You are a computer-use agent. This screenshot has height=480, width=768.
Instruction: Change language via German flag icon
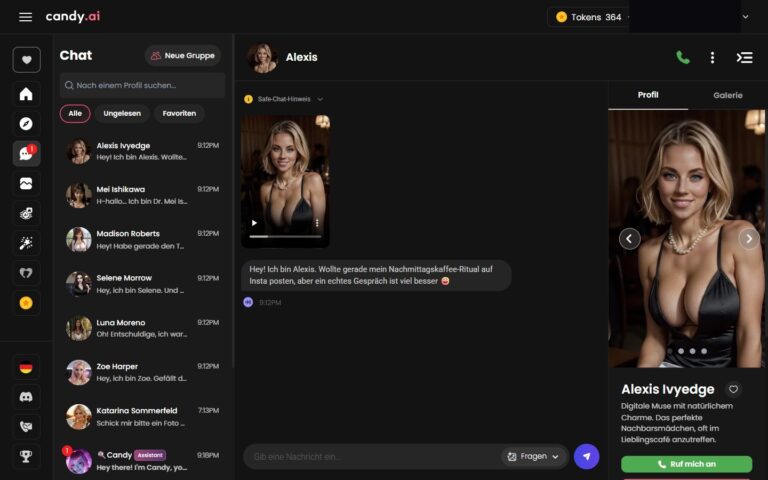pos(26,367)
